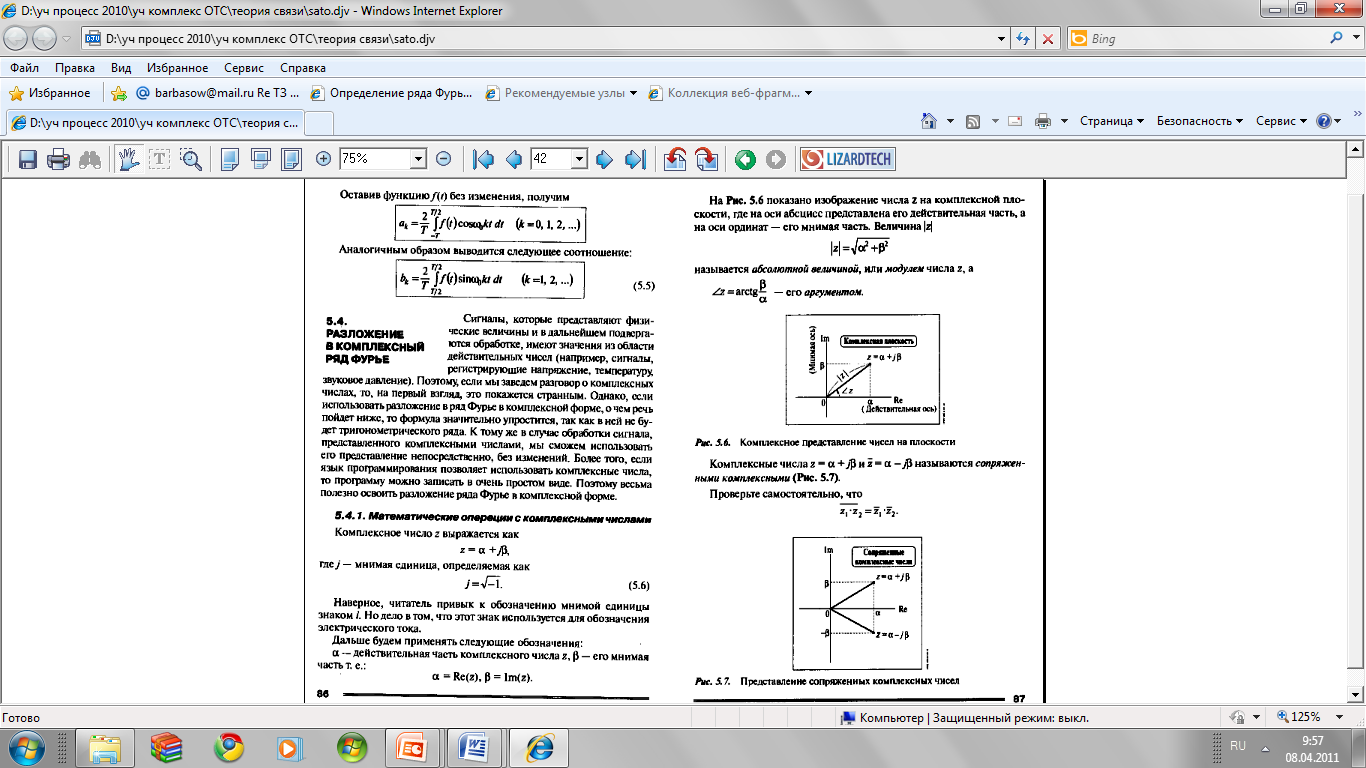The width and height of the screenshot is (1366, 768).
Task: Click the command bar Print icon
Action: tap(1043, 121)
